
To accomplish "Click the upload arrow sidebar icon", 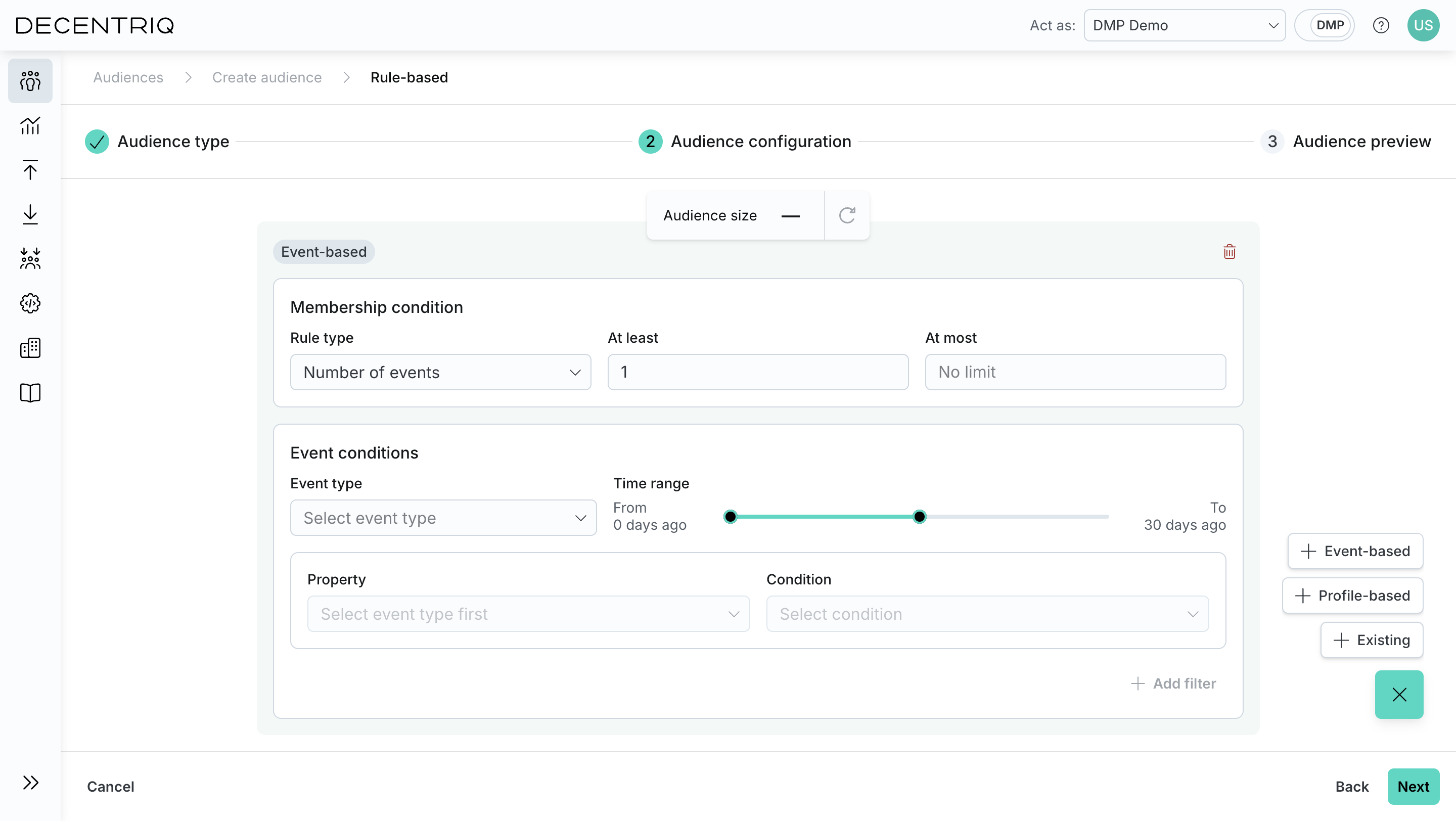I will click(30, 169).
